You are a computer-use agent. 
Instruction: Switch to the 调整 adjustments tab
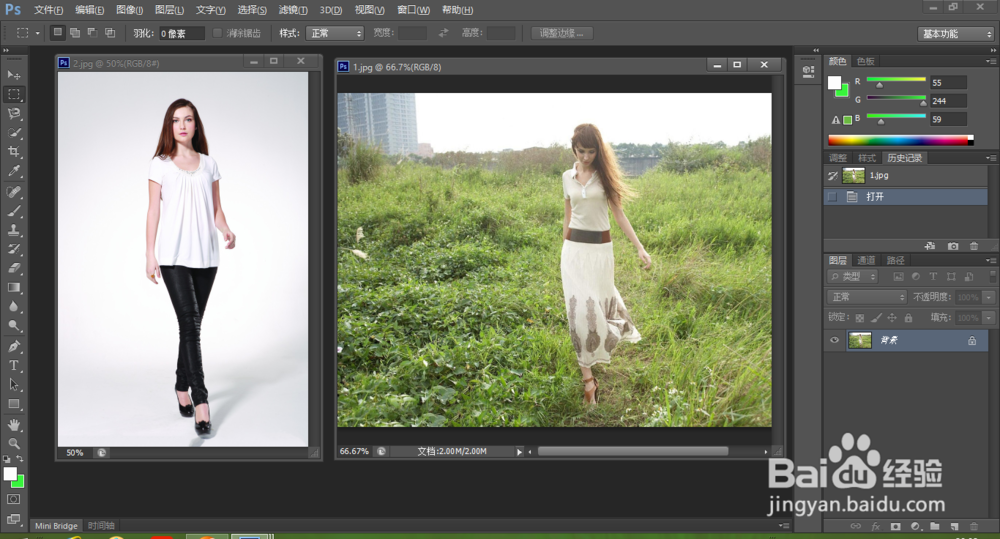837,158
